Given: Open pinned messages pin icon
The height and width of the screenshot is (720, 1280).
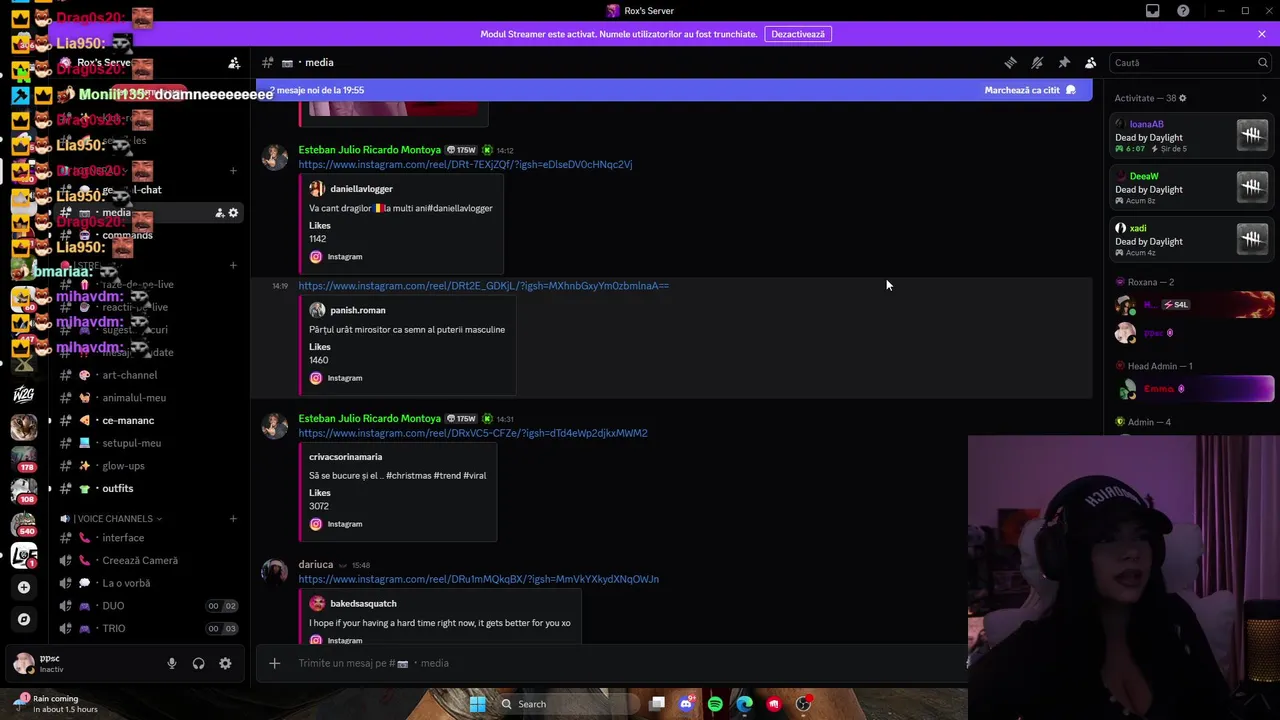Looking at the screenshot, I should pyautogui.click(x=1064, y=62).
